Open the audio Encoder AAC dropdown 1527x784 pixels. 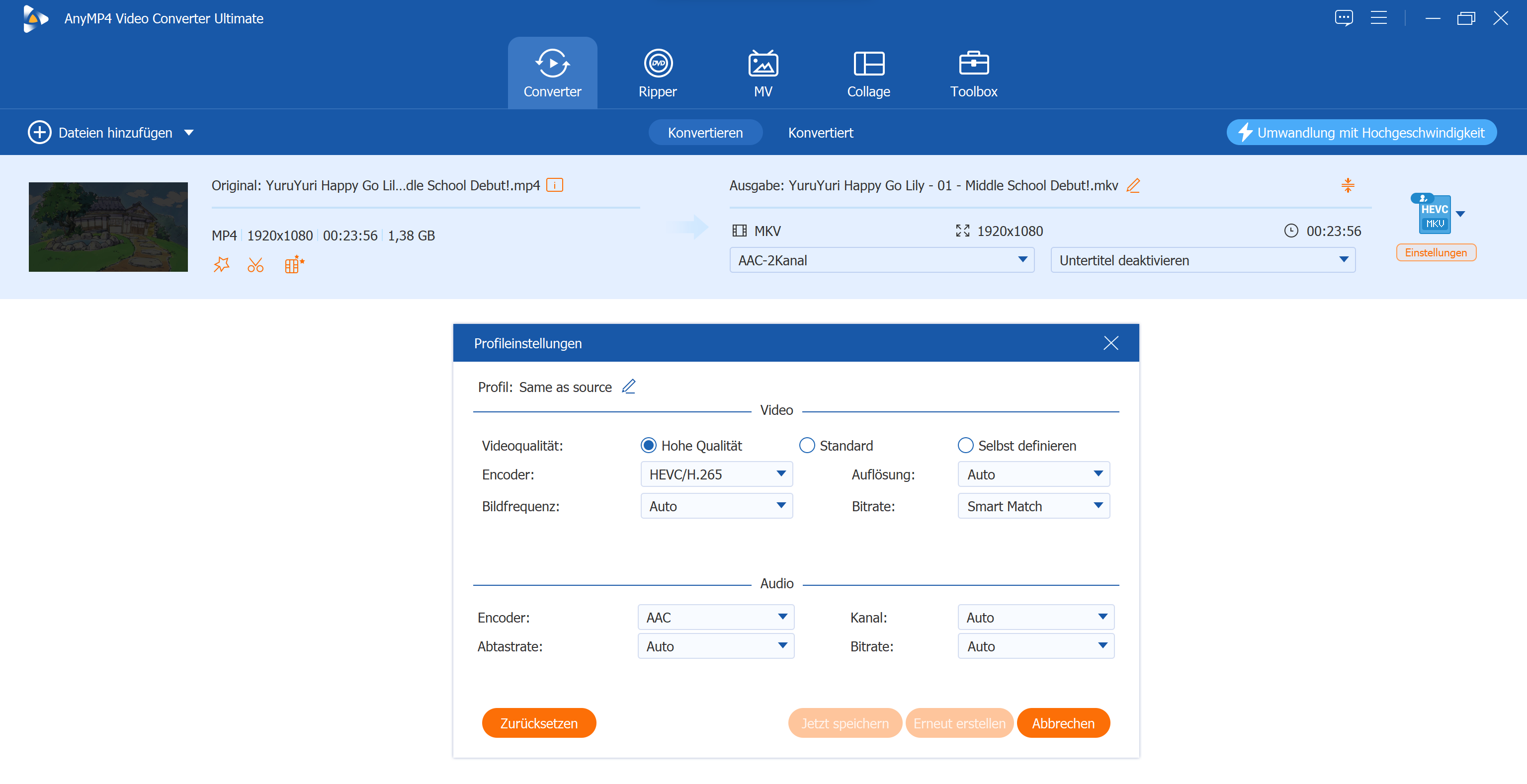point(715,618)
